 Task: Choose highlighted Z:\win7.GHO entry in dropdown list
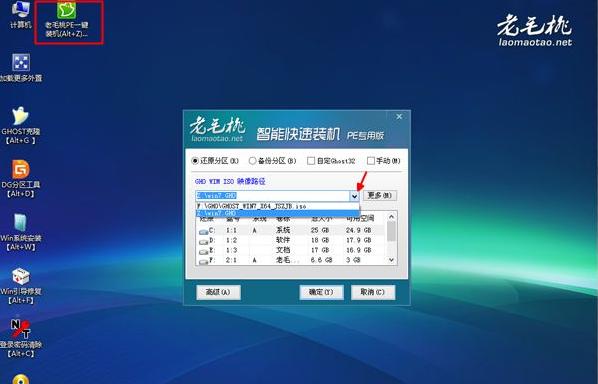[x=278, y=213]
